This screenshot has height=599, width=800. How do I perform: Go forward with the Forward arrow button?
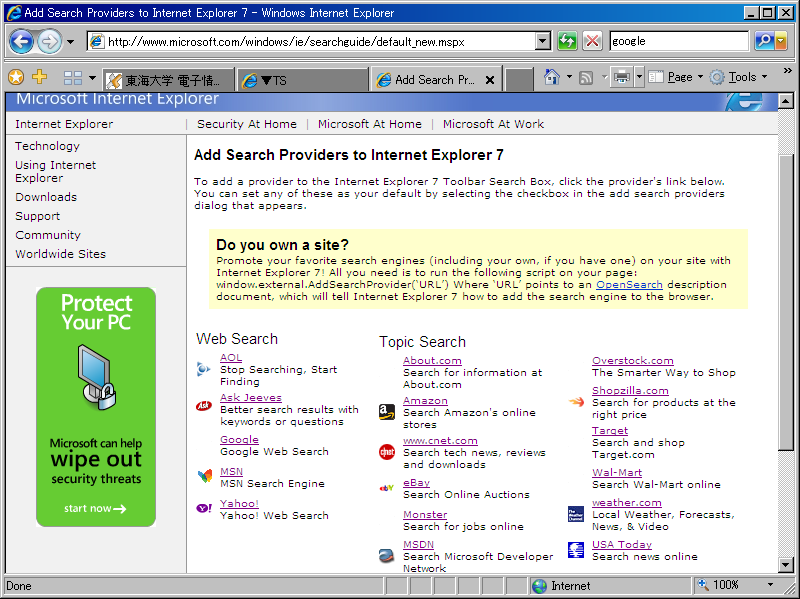pos(49,41)
